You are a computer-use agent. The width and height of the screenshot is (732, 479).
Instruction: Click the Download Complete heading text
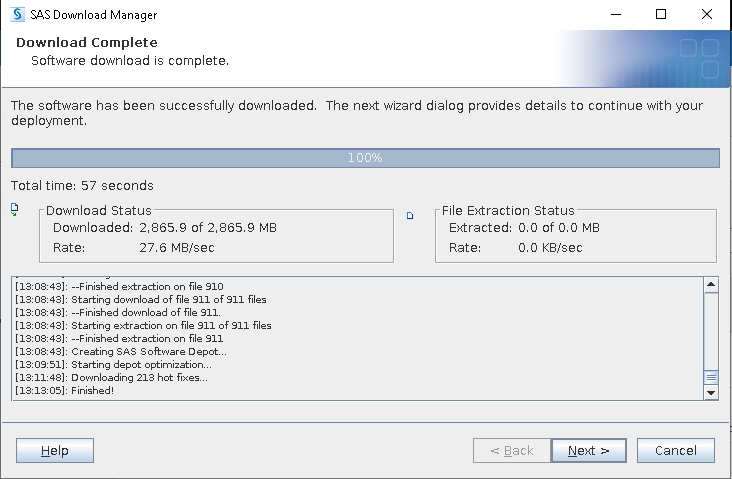(87, 43)
